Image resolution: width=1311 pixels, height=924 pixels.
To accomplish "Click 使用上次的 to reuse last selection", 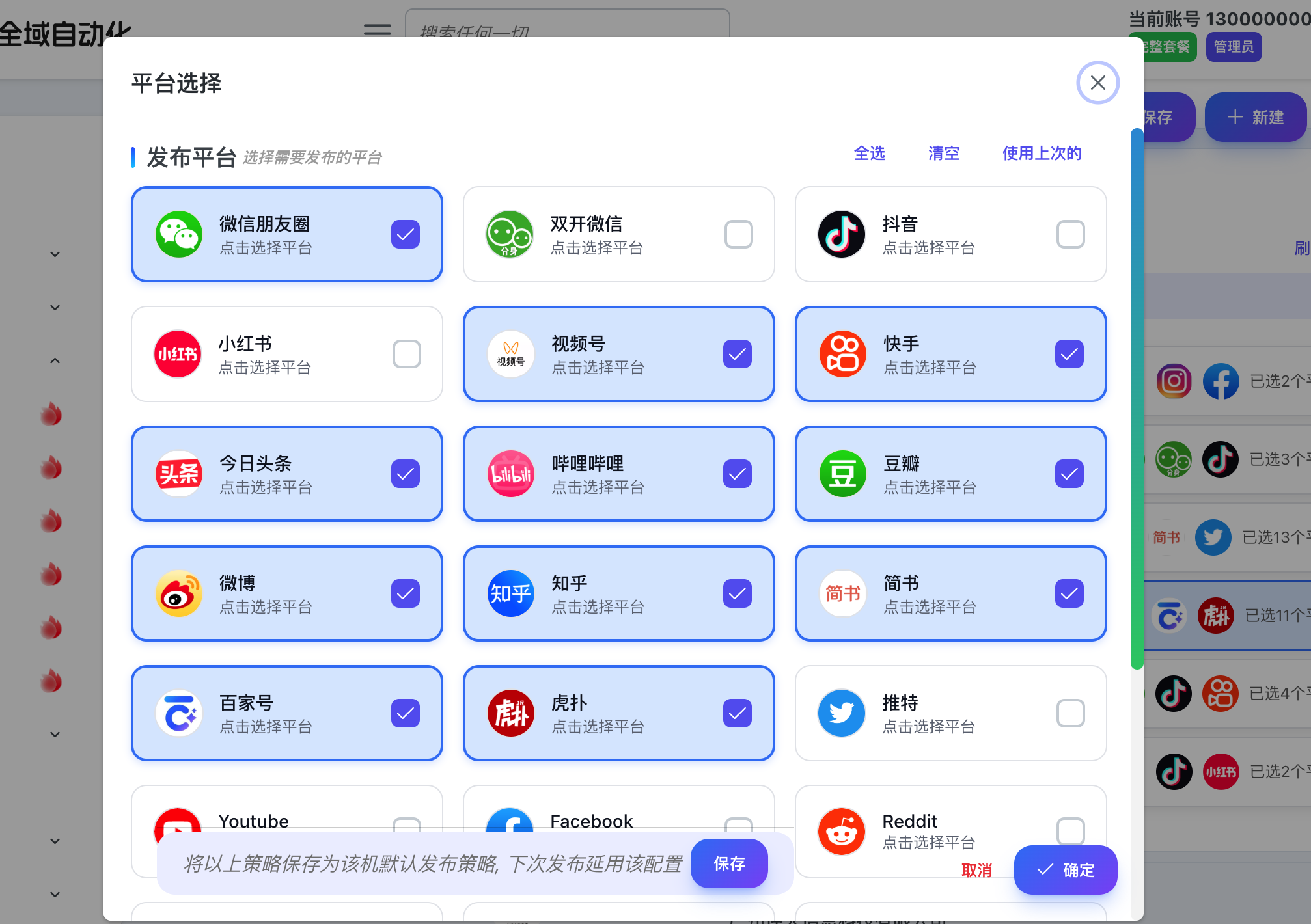I will 1042,154.
